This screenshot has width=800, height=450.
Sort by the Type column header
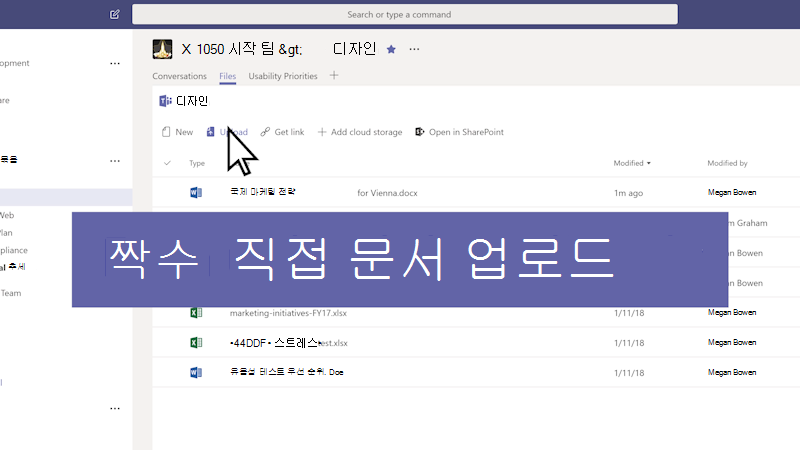(x=197, y=163)
